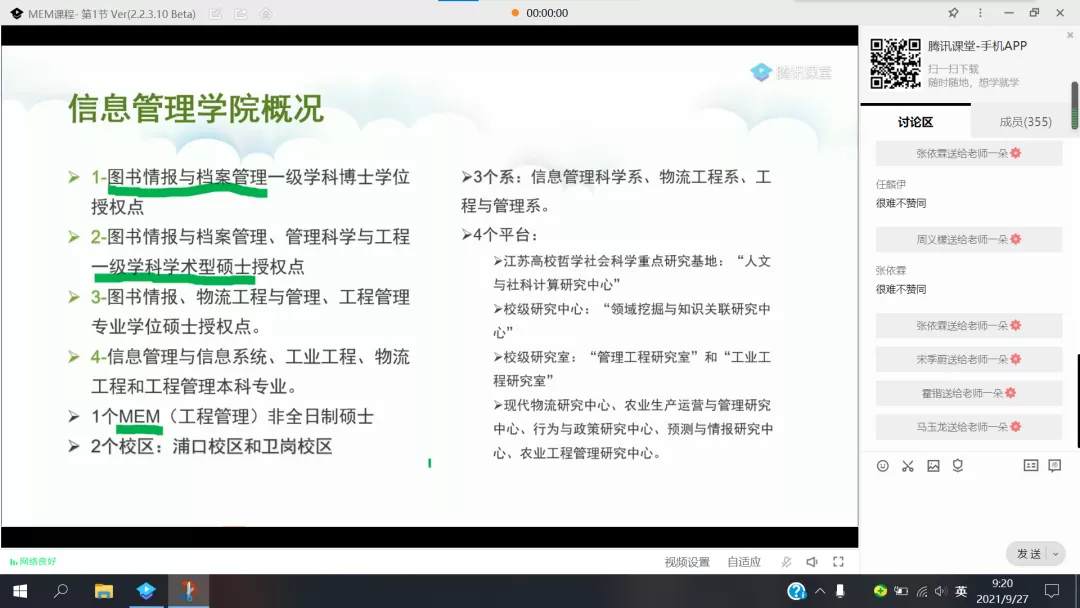Open the emoji picker in chat
Screen dimensions: 1080x608
[x=882, y=466]
